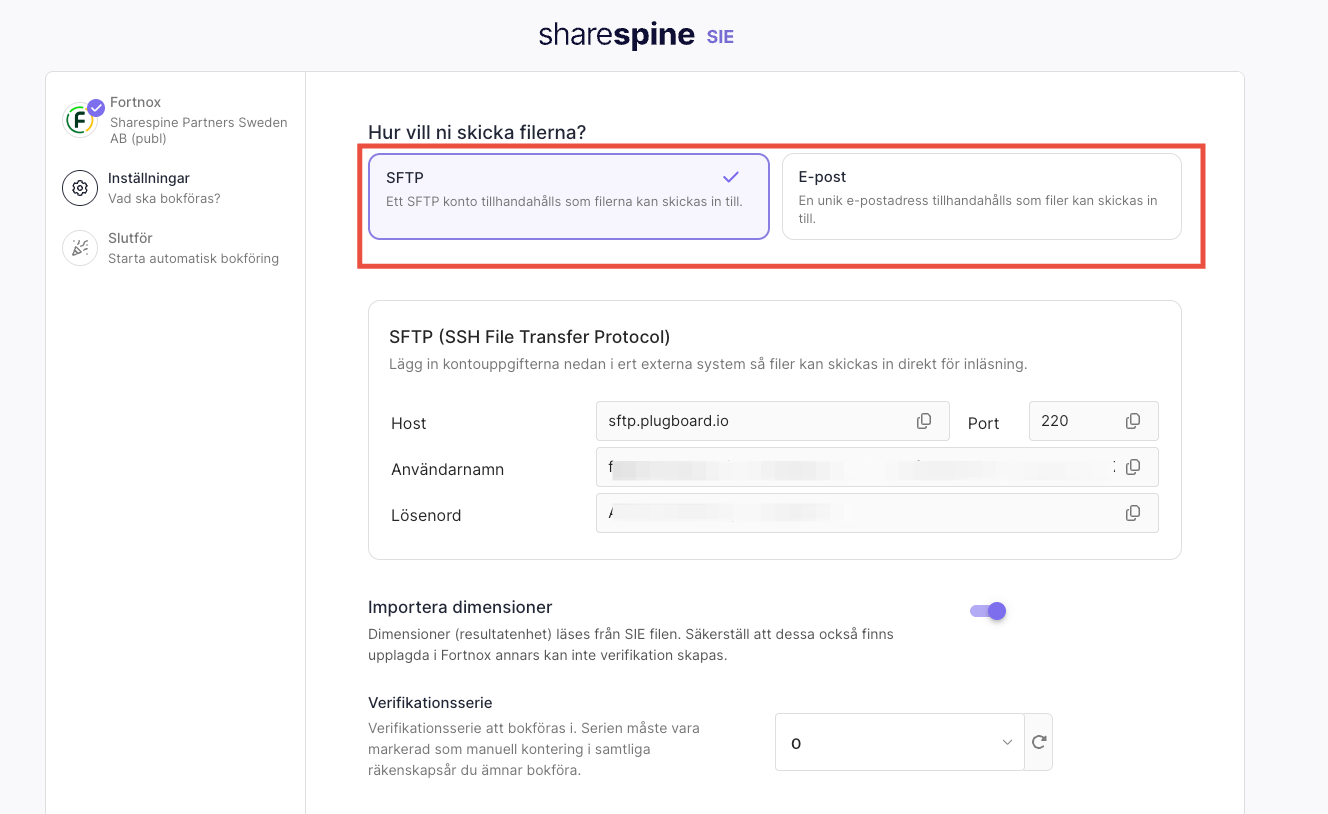Choose E-post as file delivery method
This screenshot has height=814, width=1328.
click(981, 196)
